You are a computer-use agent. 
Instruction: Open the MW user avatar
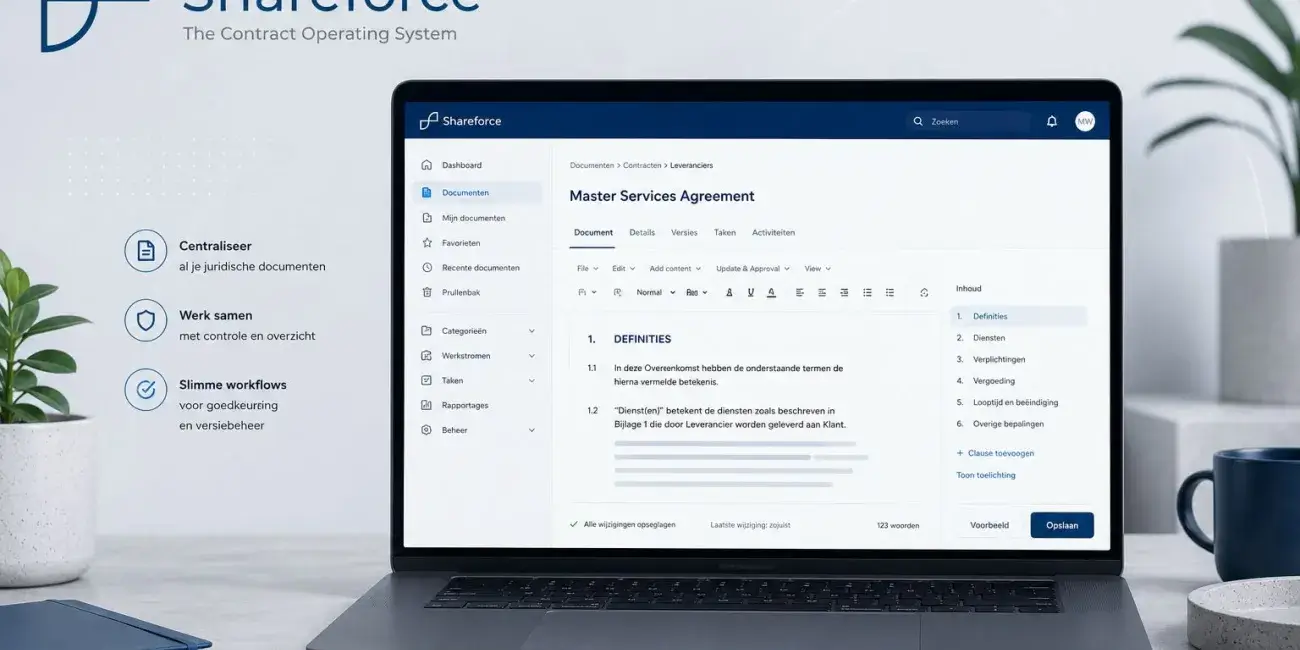pyautogui.click(x=1085, y=121)
